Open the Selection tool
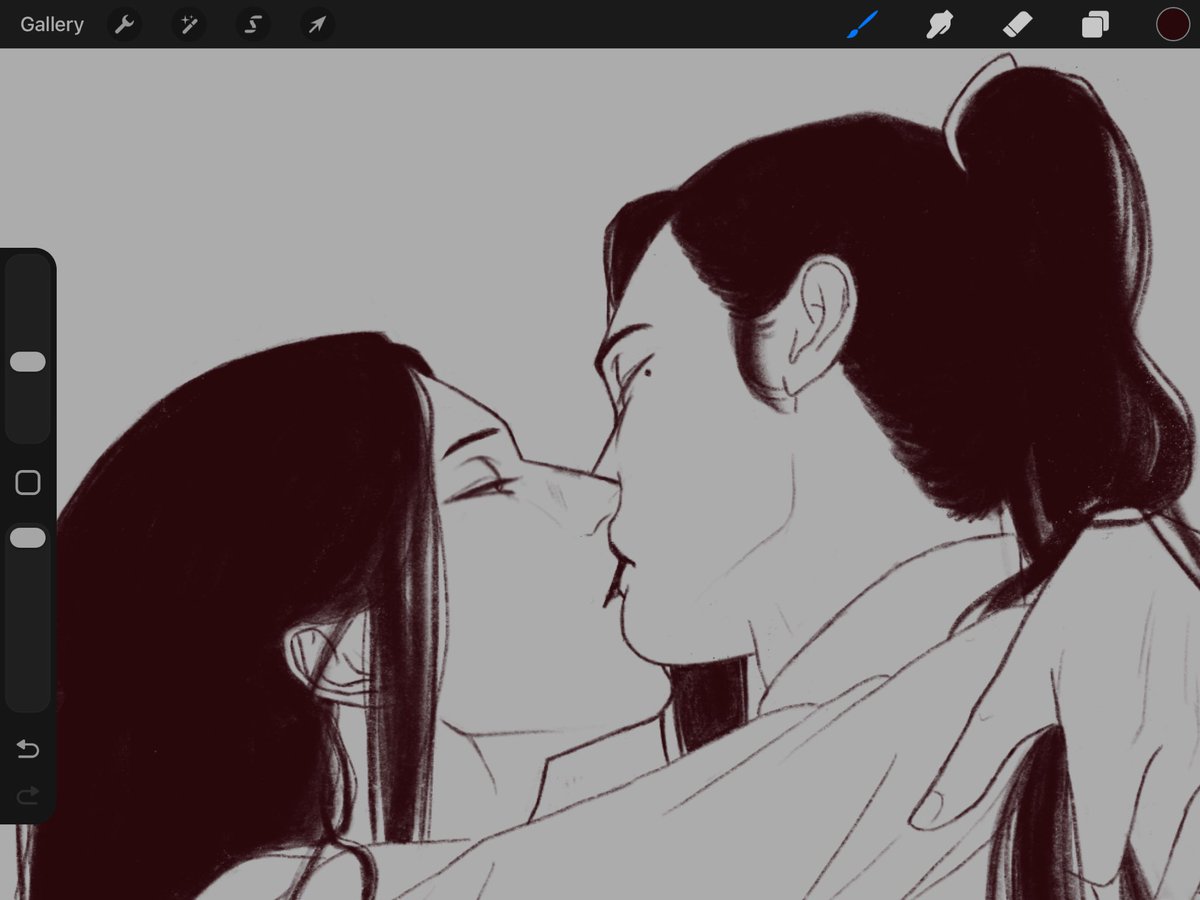Screen dimensions: 1200x900 pyautogui.click(x=253, y=24)
